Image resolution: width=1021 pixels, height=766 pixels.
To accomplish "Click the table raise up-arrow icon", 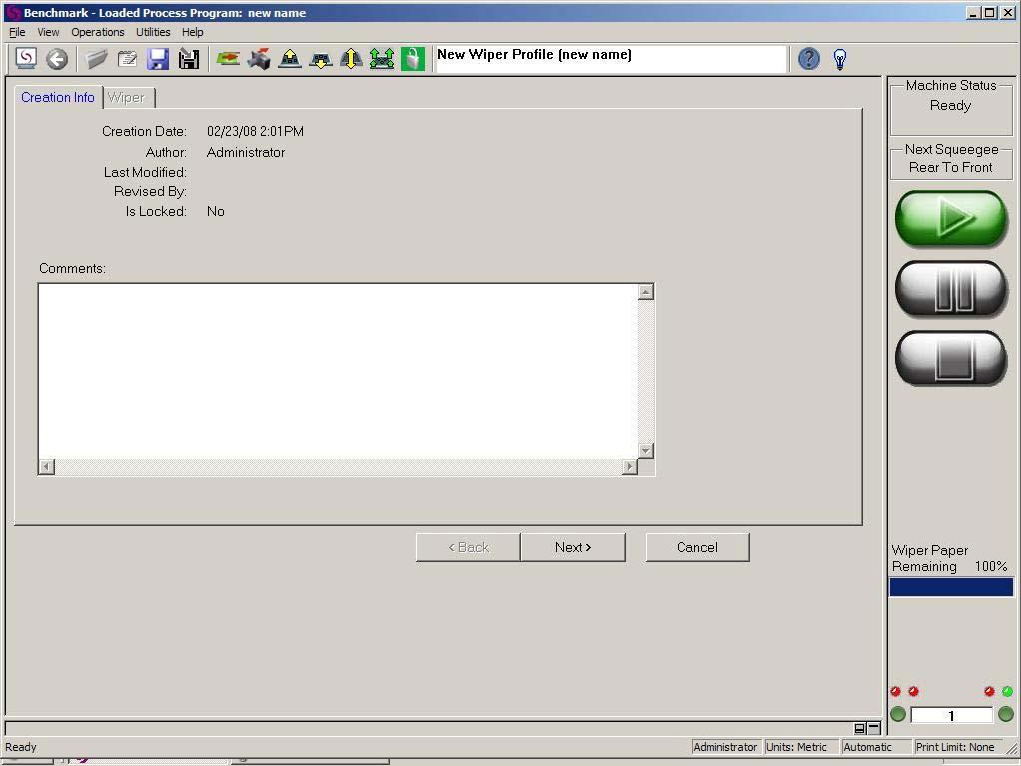I will pos(290,59).
